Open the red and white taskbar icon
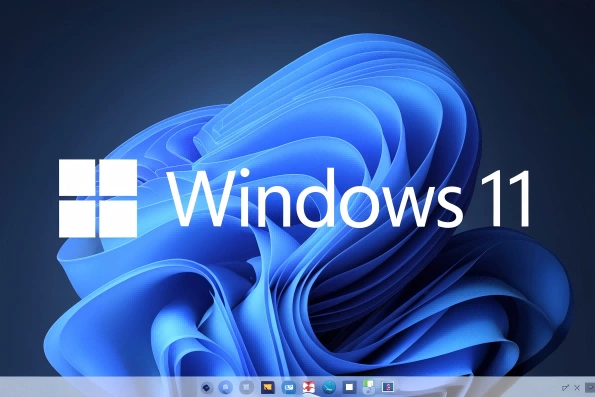The width and height of the screenshot is (595, 397). [309, 387]
